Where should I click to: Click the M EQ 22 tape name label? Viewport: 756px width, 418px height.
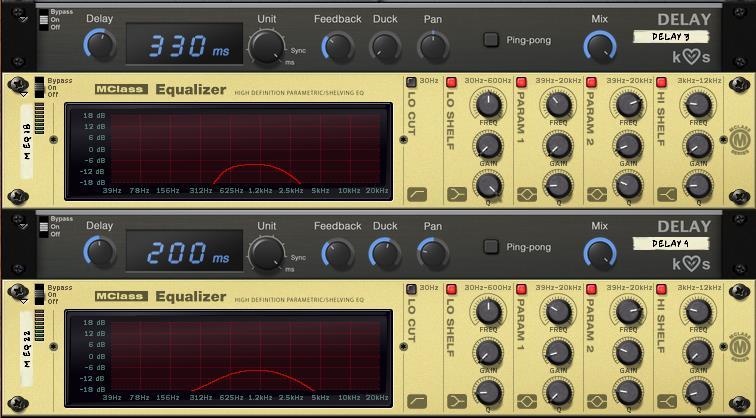(27, 349)
